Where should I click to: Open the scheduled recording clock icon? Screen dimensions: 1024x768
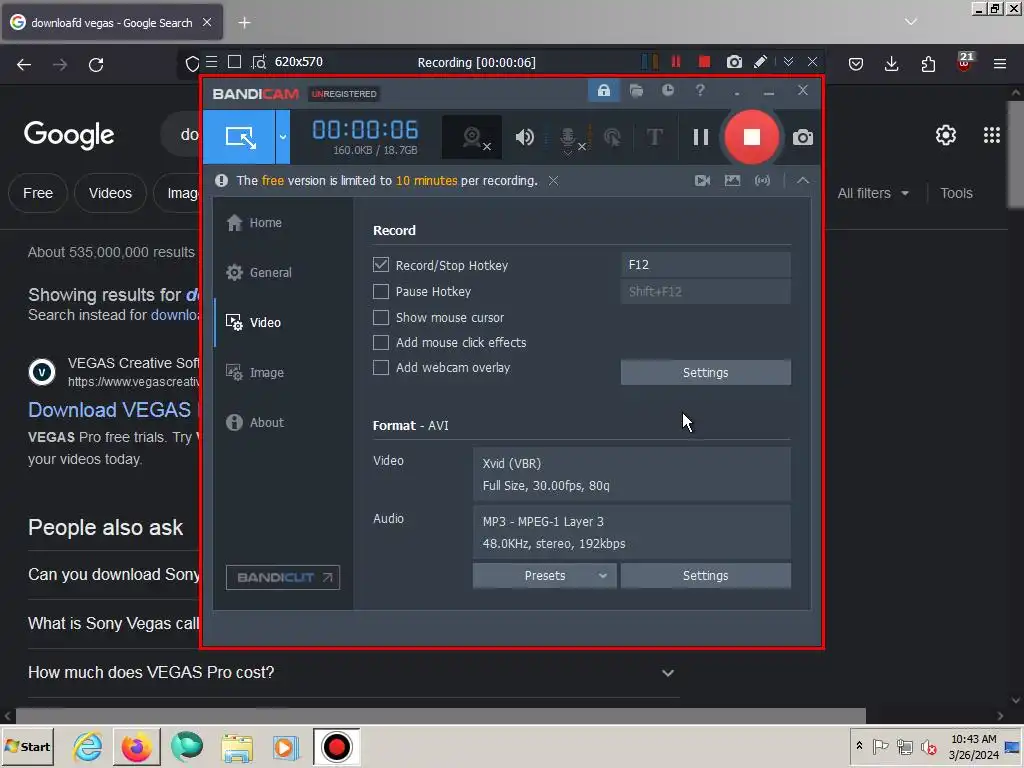[x=667, y=90]
